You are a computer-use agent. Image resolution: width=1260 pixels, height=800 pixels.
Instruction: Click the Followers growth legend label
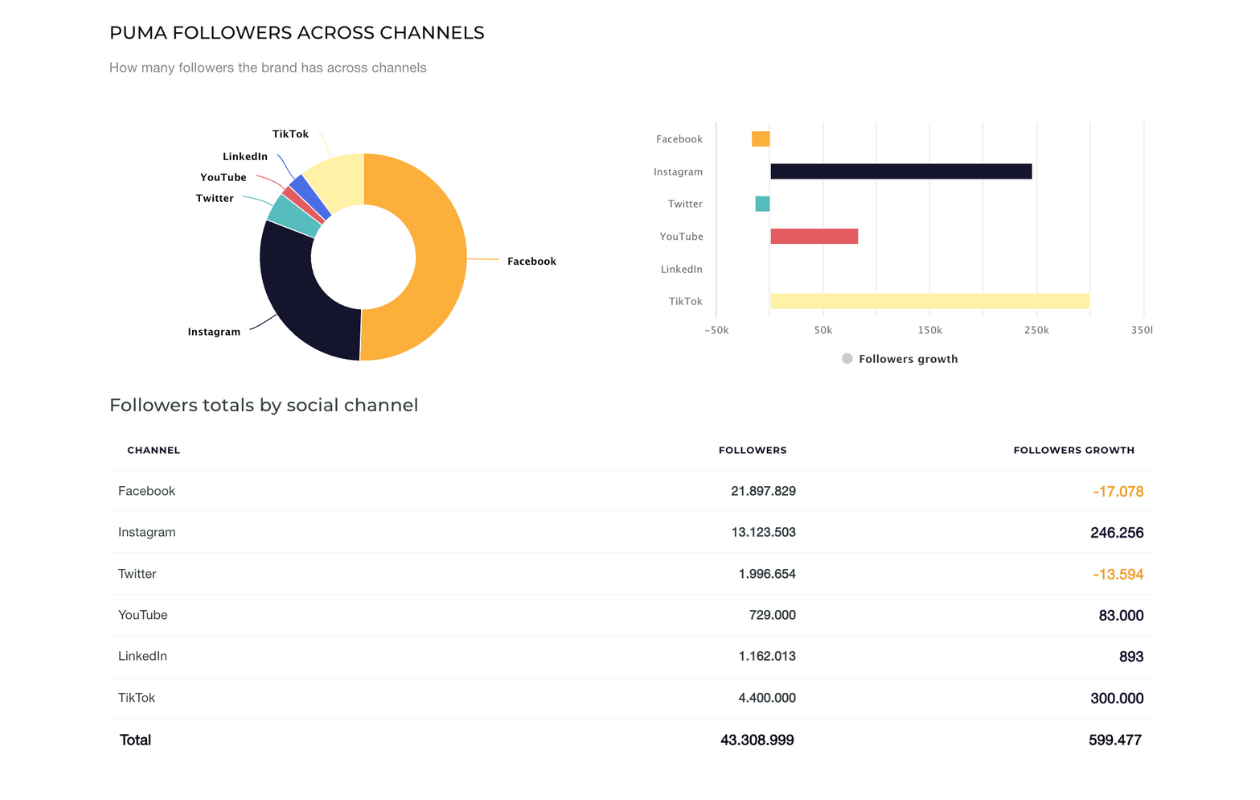tap(908, 359)
